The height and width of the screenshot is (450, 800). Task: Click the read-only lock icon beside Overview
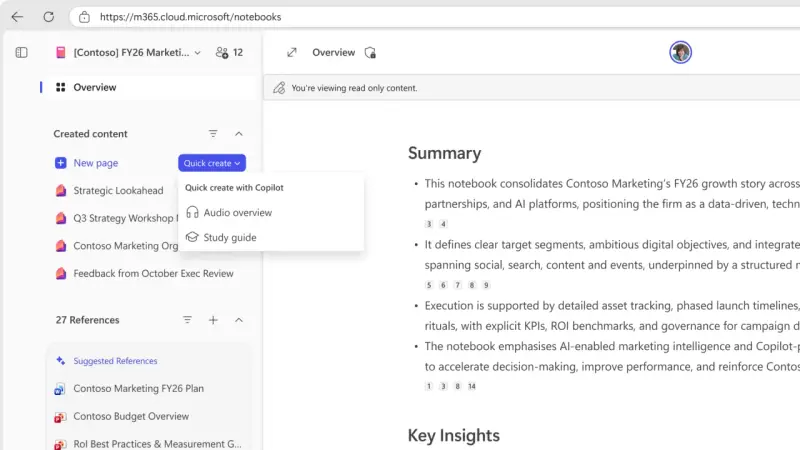coord(370,53)
